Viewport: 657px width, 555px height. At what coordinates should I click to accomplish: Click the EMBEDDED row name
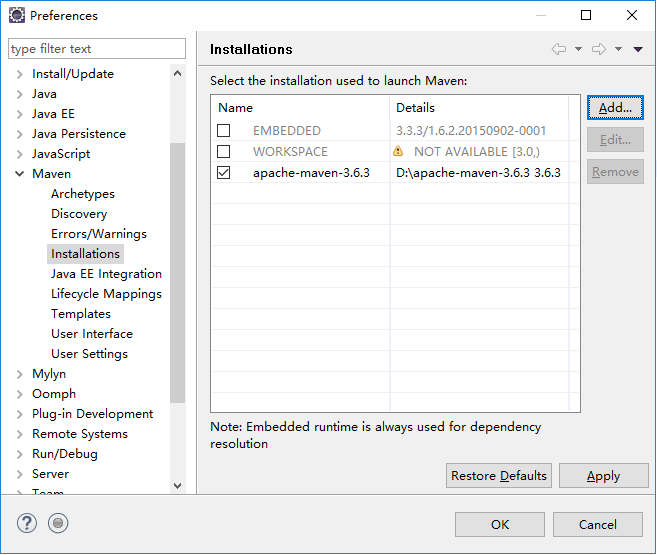[x=287, y=131]
